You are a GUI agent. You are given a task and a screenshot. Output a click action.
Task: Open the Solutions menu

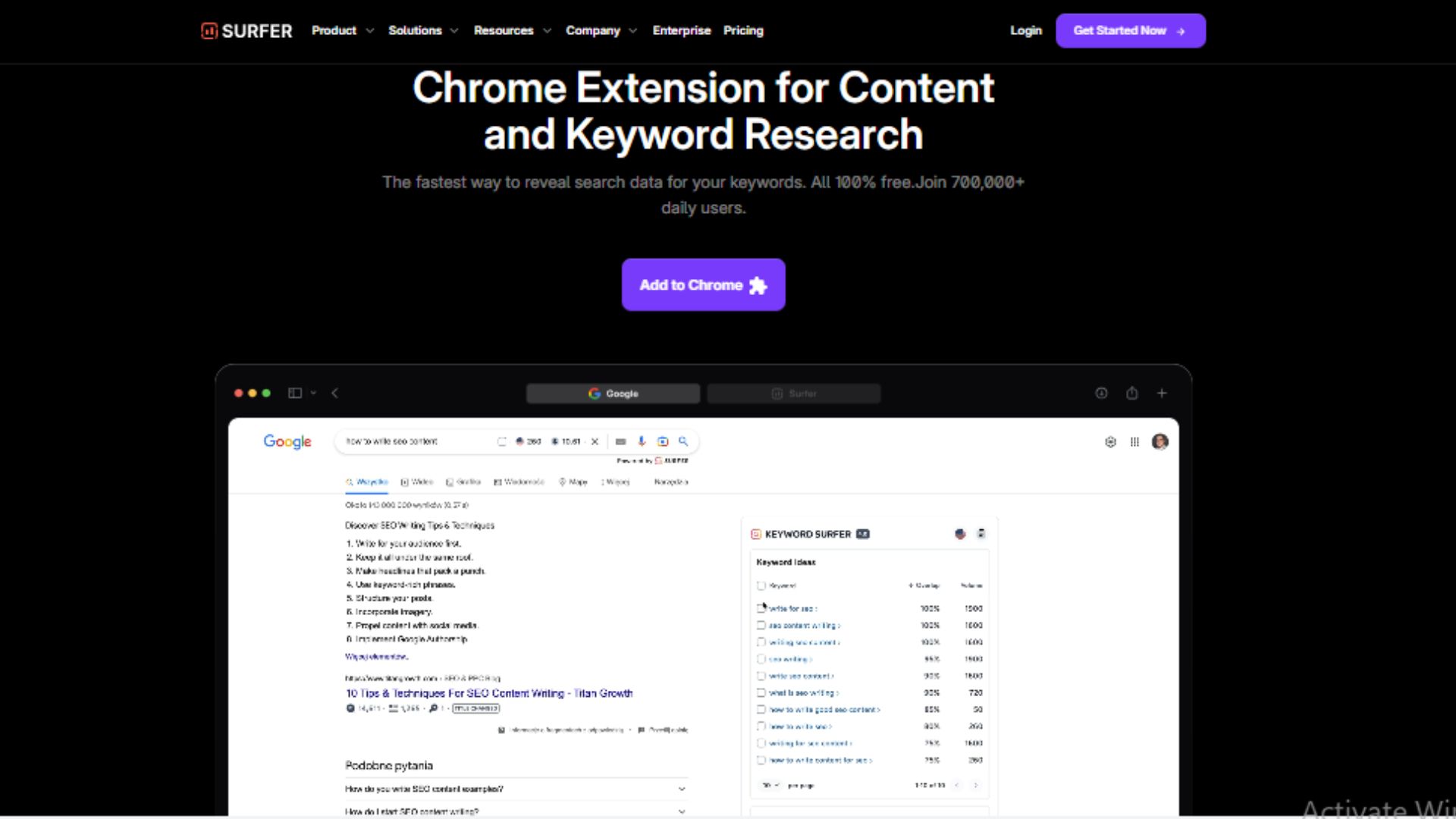(x=415, y=30)
